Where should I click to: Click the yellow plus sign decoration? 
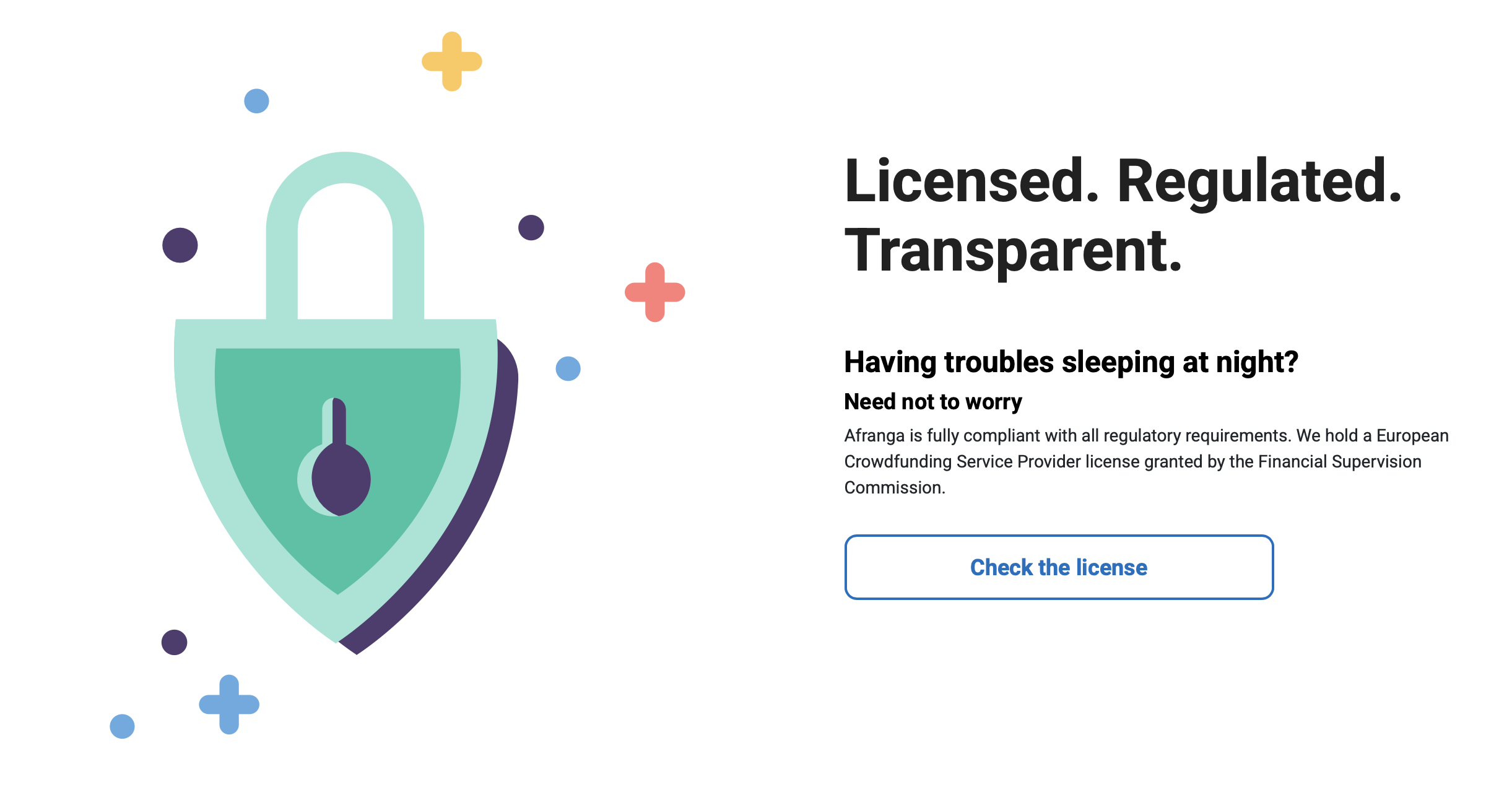point(452,61)
